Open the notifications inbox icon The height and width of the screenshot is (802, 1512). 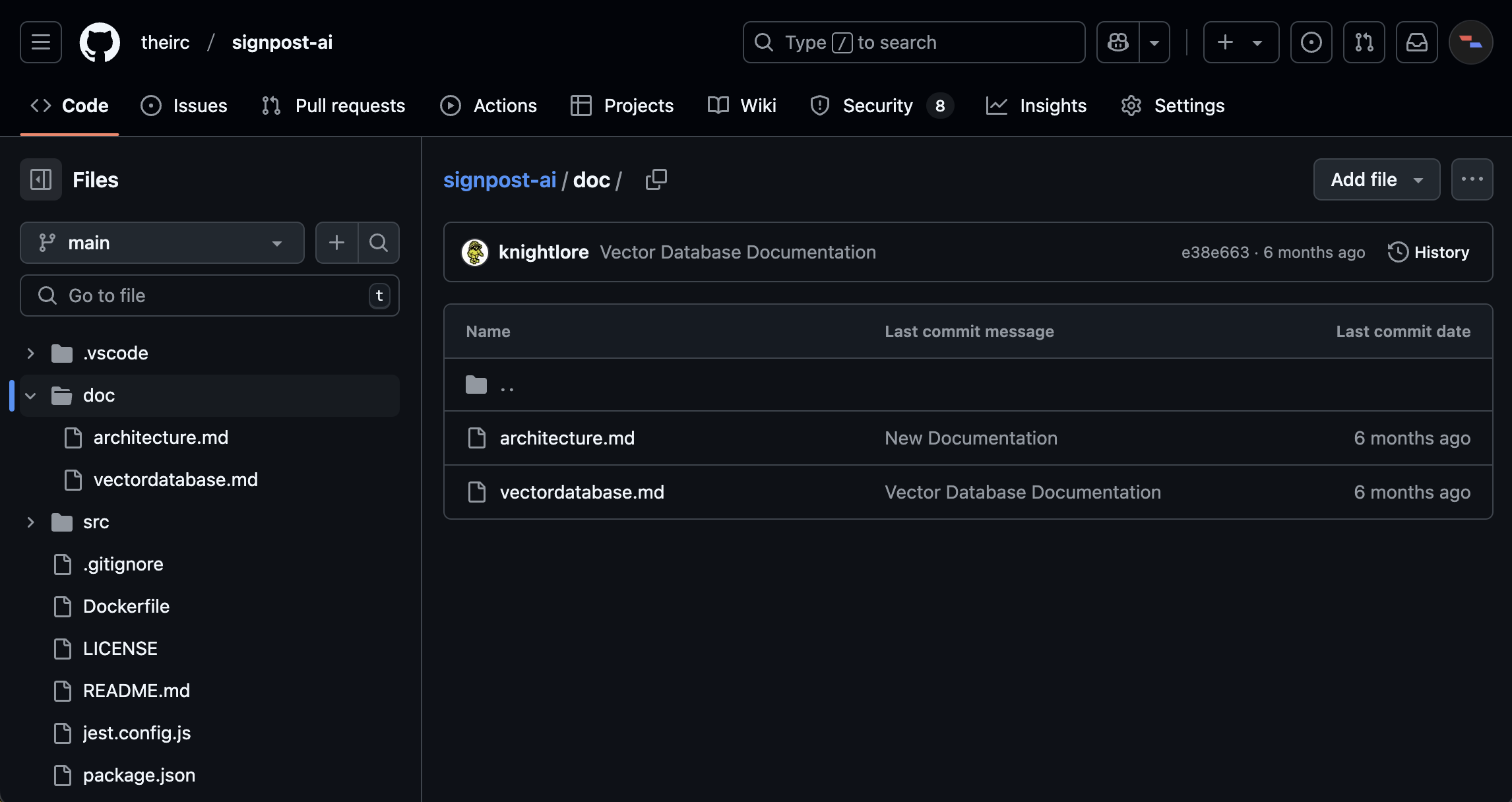(x=1416, y=42)
